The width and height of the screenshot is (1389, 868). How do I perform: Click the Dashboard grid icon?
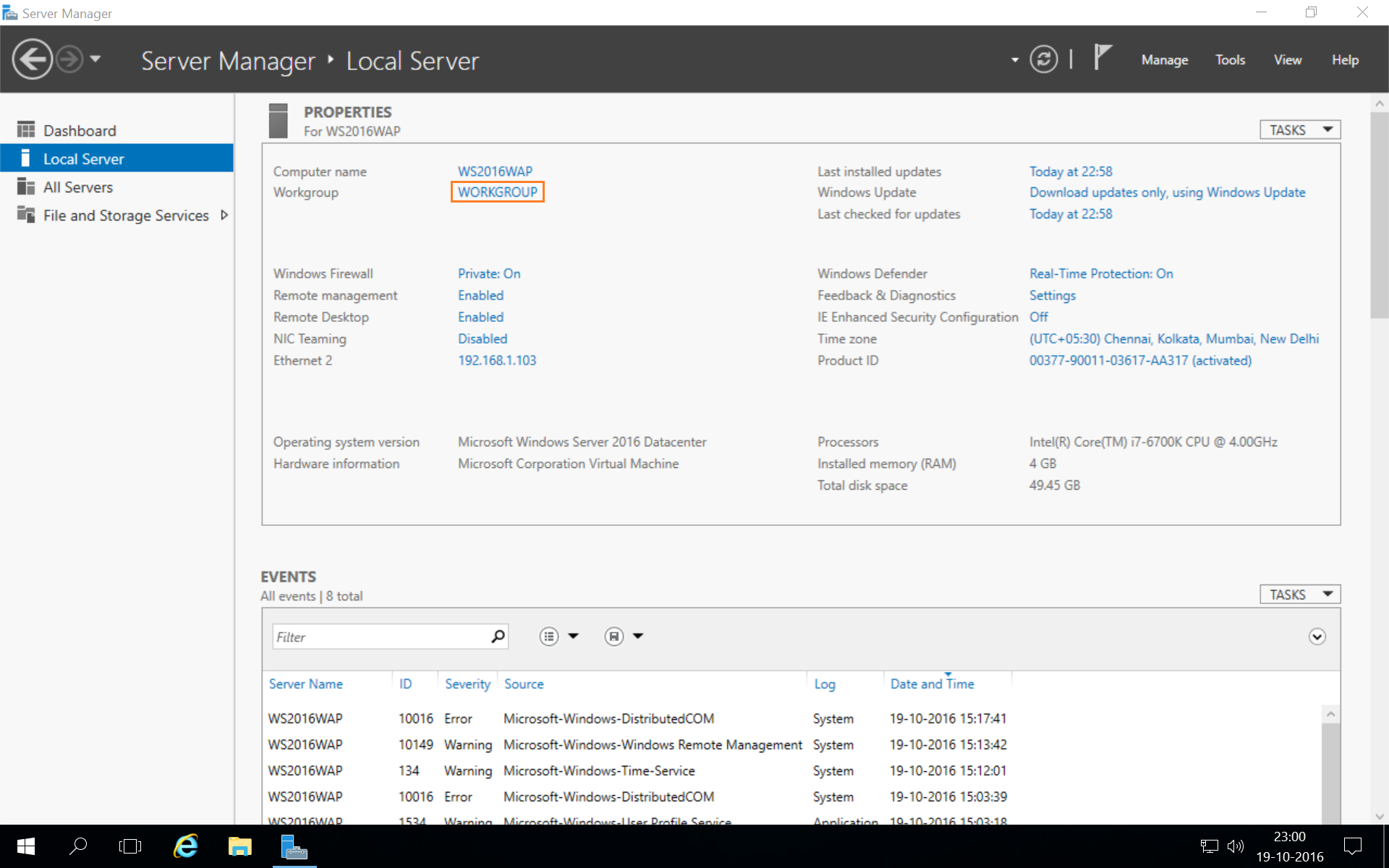[x=26, y=129]
